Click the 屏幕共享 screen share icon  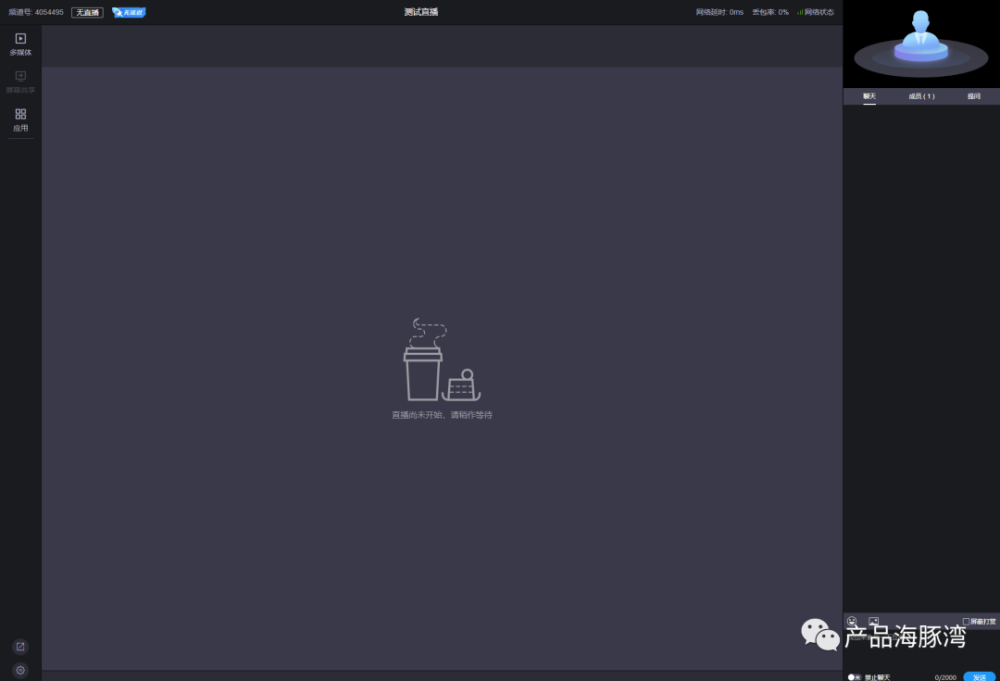pyautogui.click(x=20, y=82)
